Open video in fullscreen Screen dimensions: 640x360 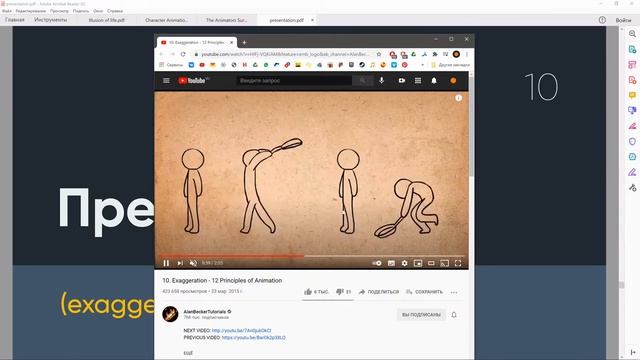pyautogui.click(x=458, y=263)
